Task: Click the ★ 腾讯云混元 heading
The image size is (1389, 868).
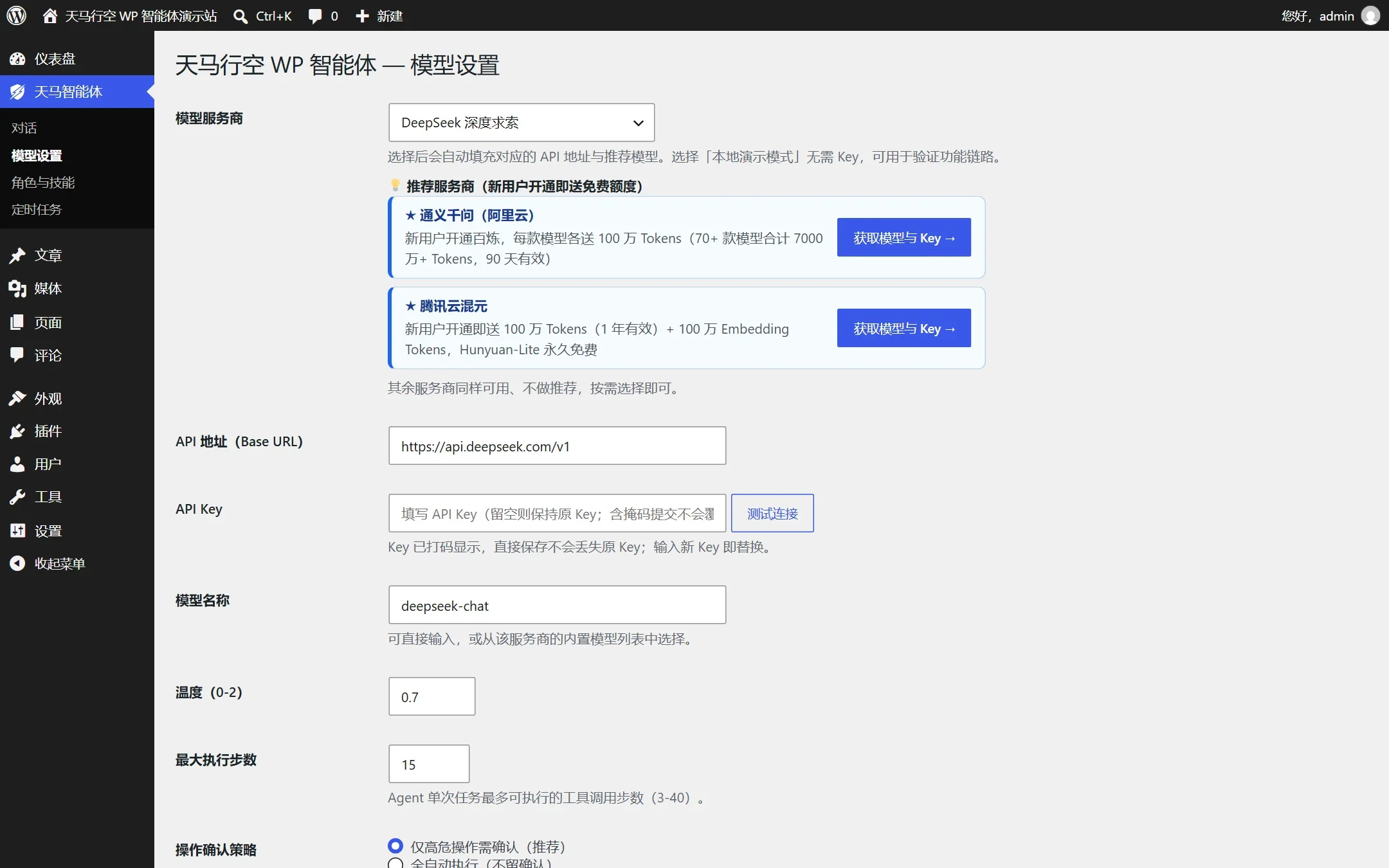Action: [x=446, y=306]
